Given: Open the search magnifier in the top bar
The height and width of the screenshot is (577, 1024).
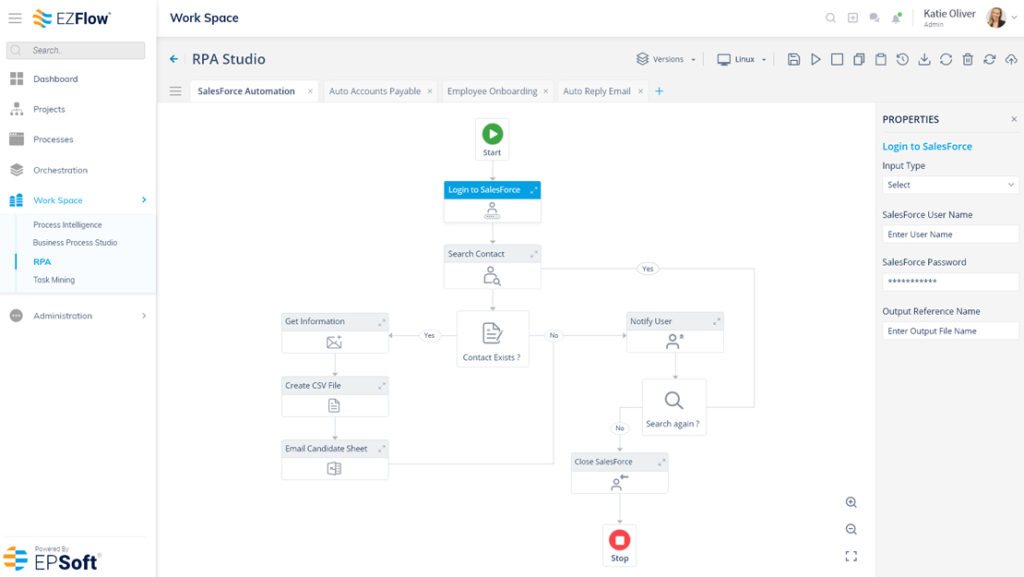Looking at the screenshot, I should [x=831, y=17].
